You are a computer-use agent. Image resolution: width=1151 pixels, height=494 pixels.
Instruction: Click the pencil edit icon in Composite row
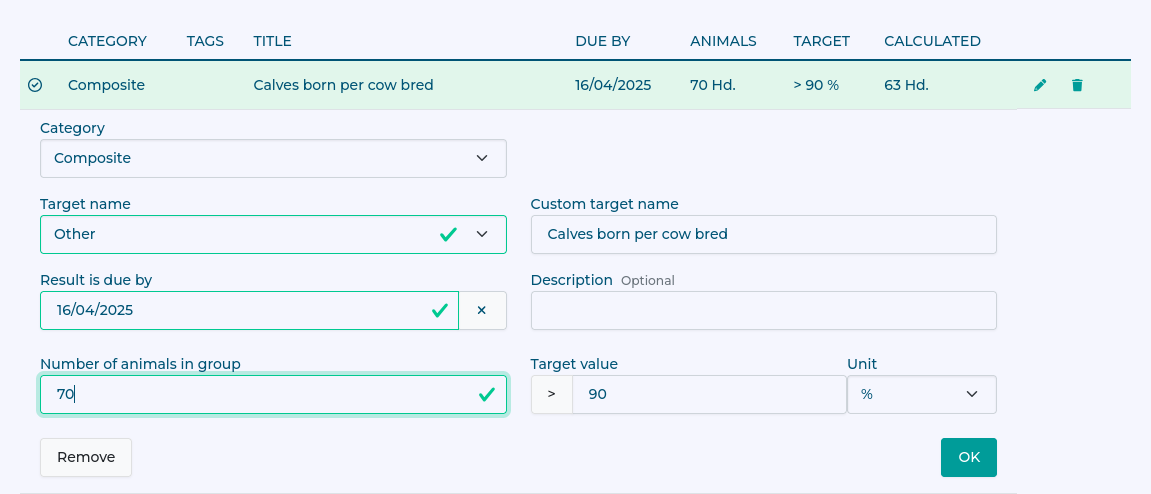coord(1040,85)
